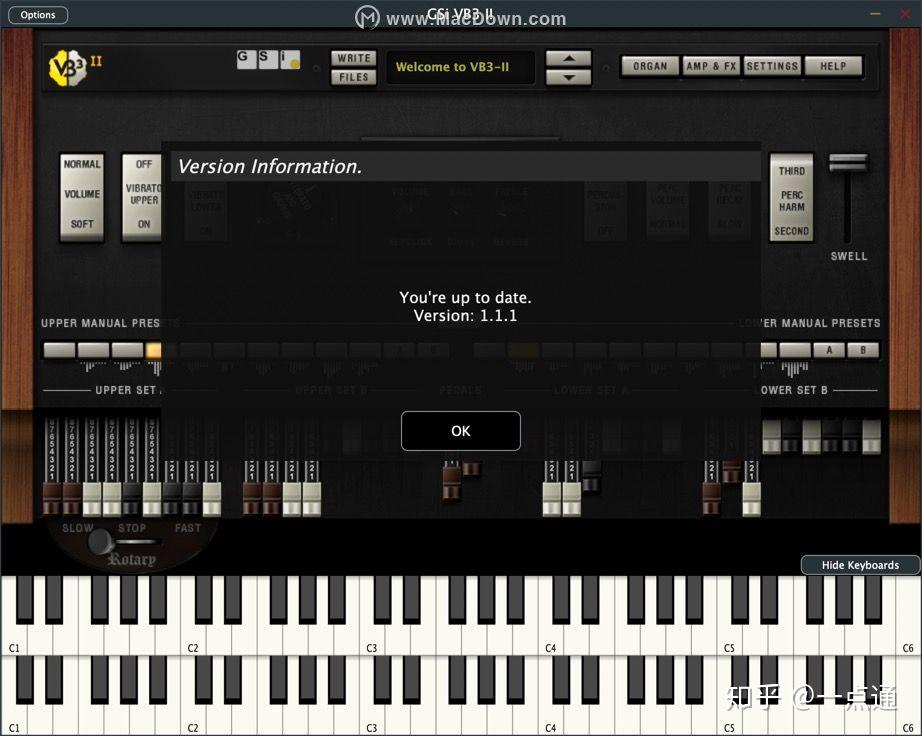
Task: Open the FILES panel
Action: [x=353, y=75]
